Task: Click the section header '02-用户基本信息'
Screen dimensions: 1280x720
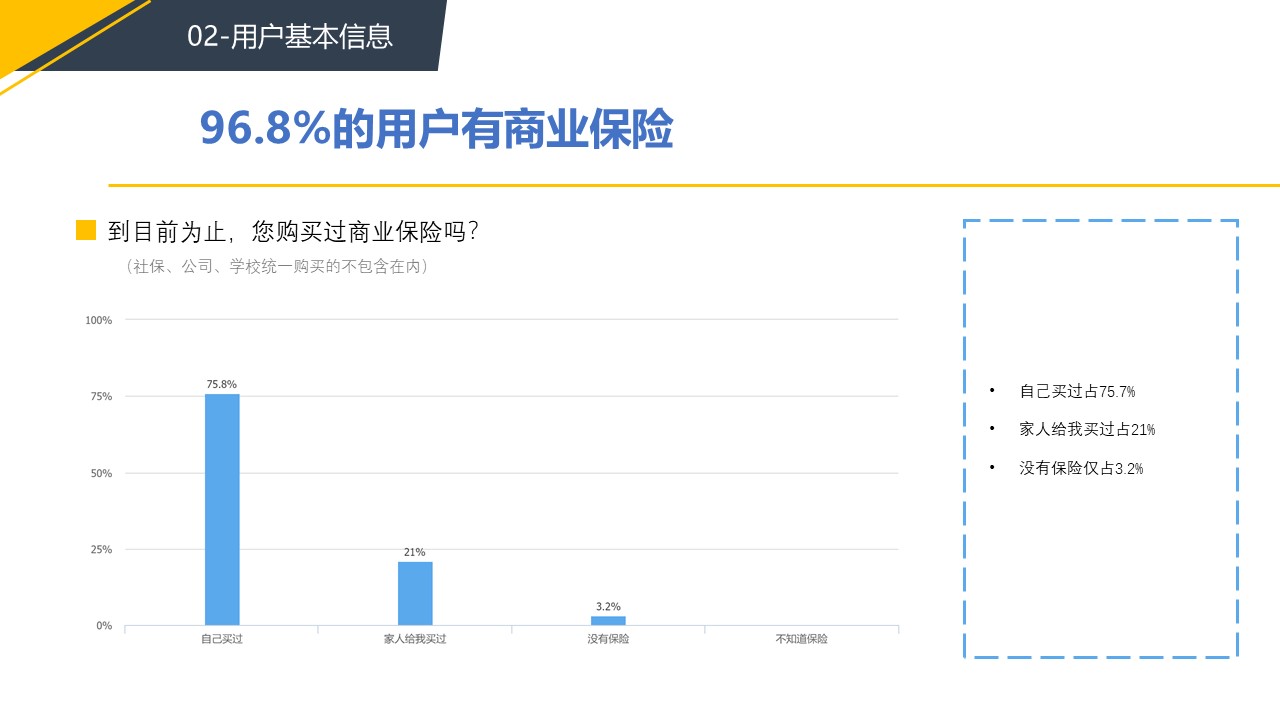Action: tap(290, 36)
